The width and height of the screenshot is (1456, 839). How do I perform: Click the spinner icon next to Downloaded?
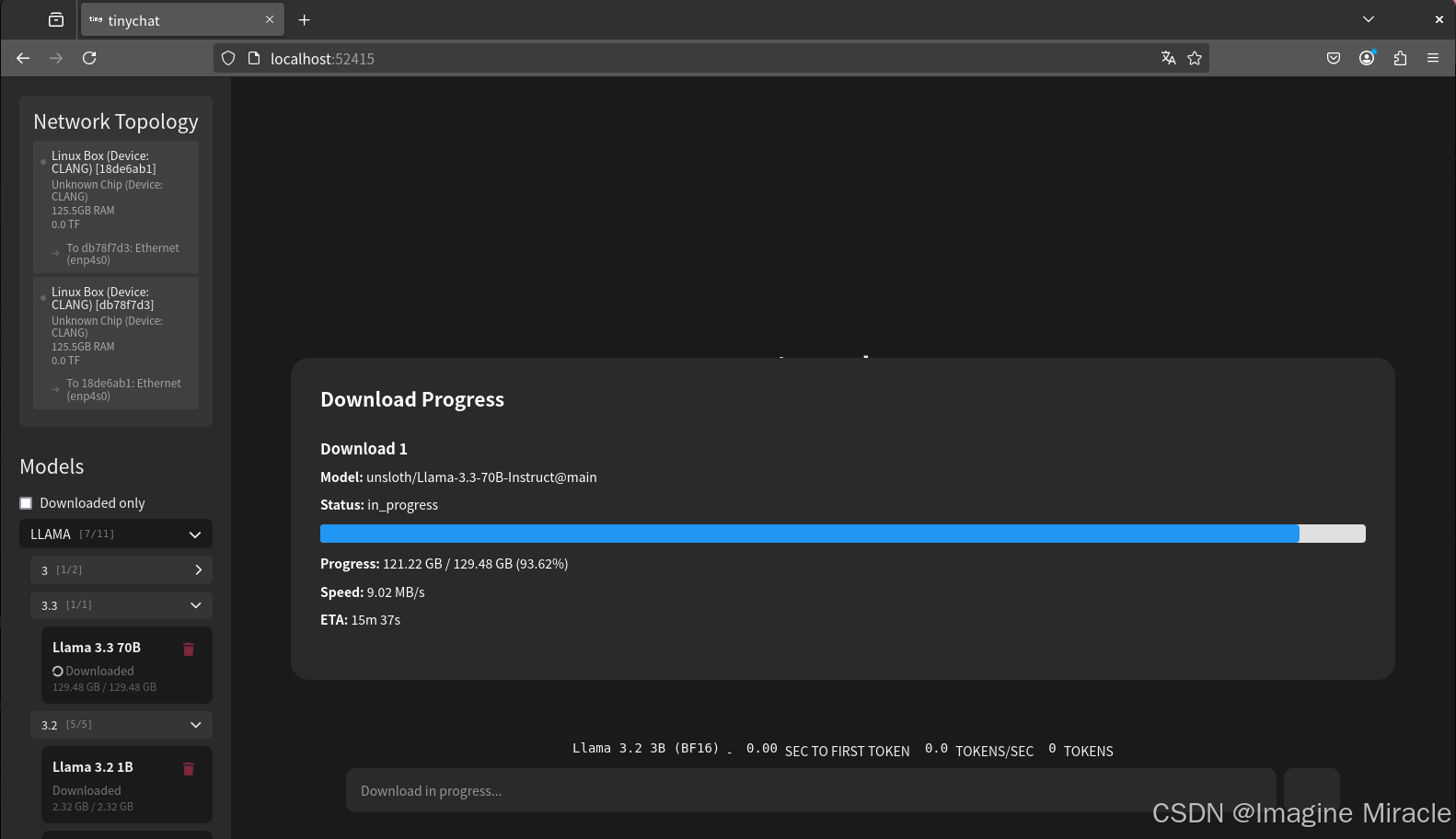tap(58, 672)
